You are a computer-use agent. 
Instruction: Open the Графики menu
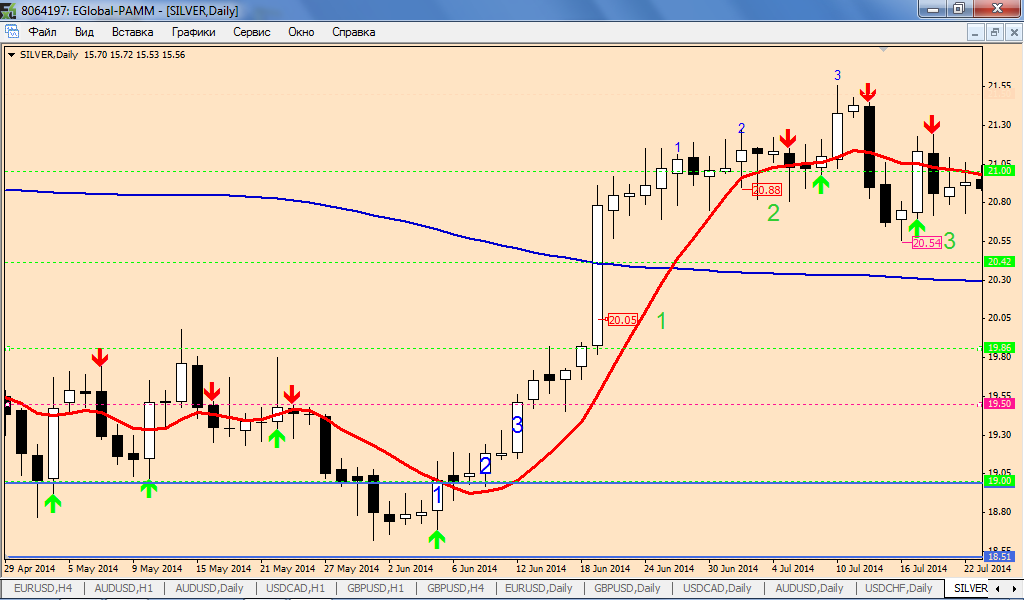[x=193, y=32]
